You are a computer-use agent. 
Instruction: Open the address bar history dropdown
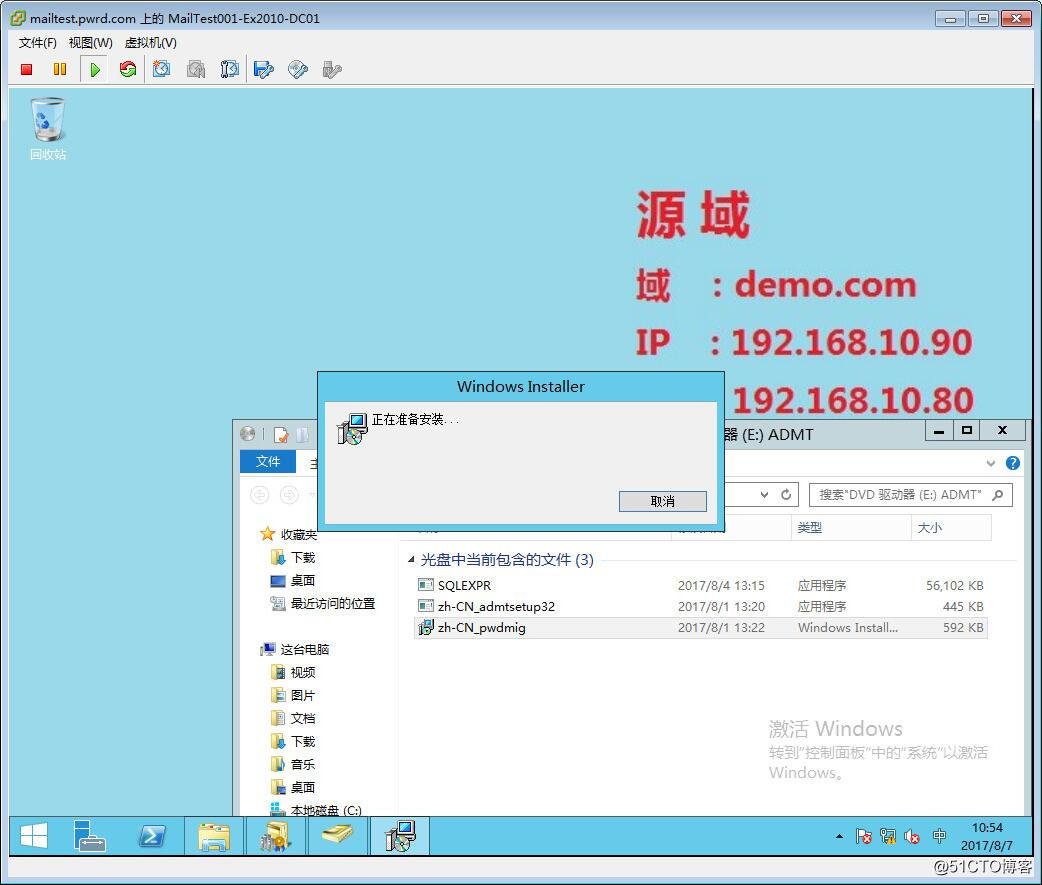point(764,495)
